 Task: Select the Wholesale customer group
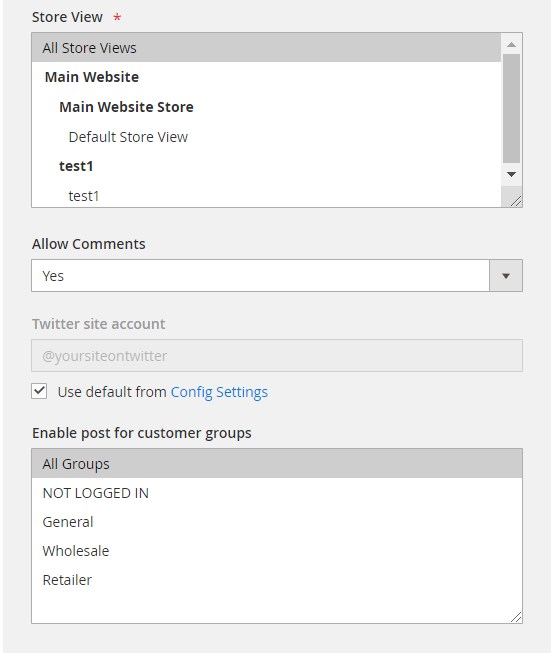click(x=277, y=551)
